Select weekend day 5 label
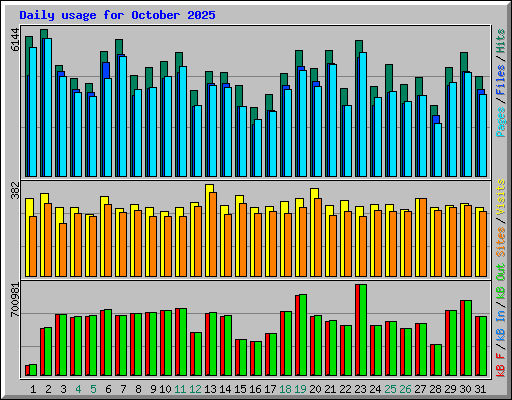Screen dimensions: 512x400 coord(93,389)
